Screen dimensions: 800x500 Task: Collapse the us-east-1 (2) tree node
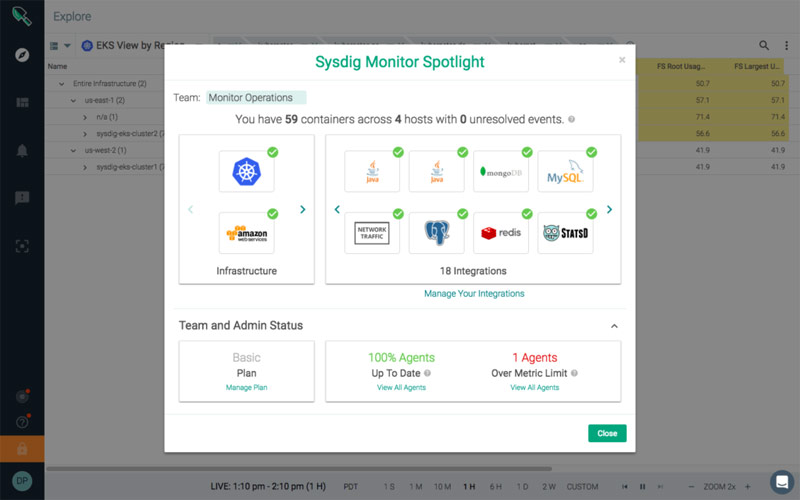pos(73,101)
